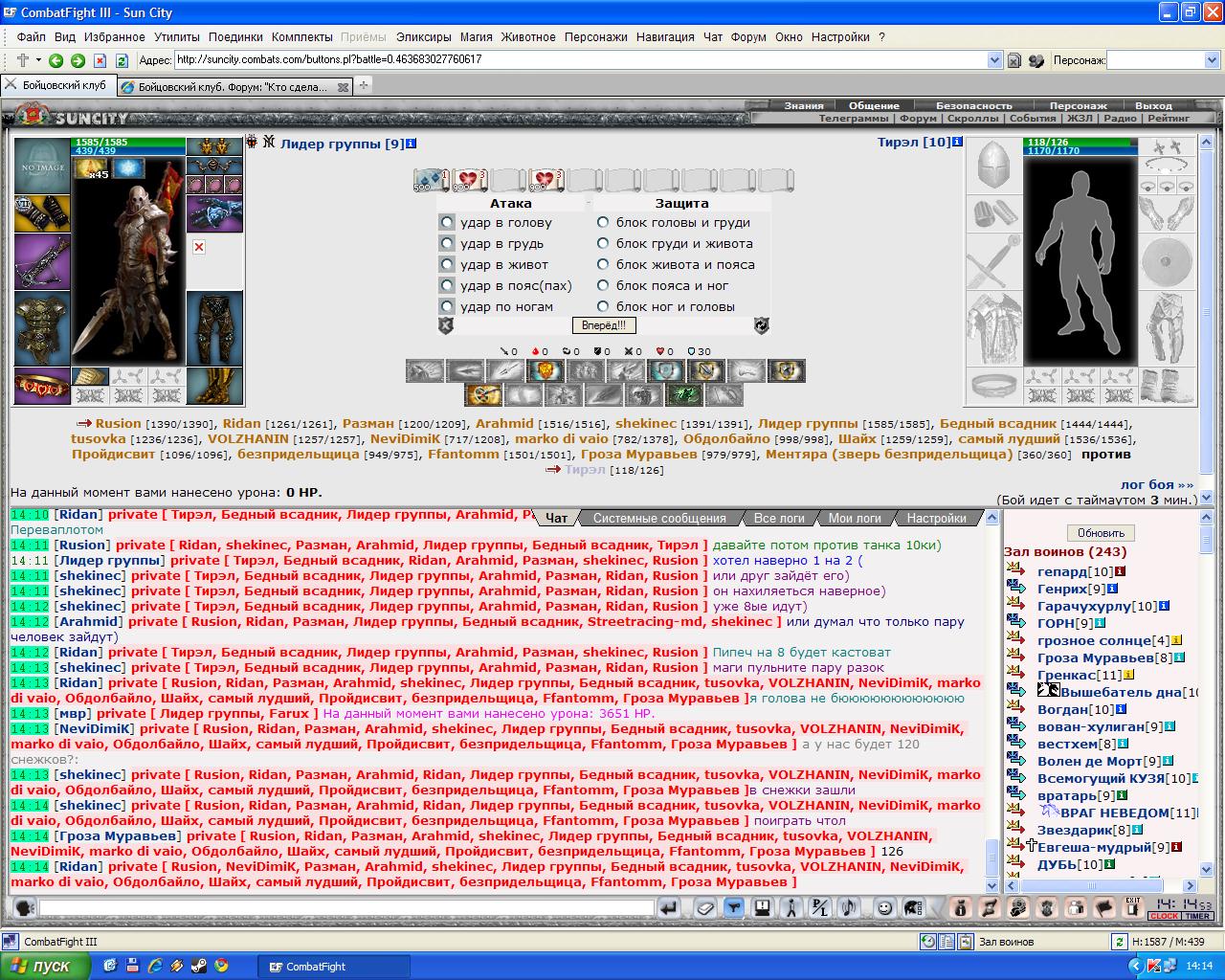Image resolution: width=1225 pixels, height=980 pixels.
Task: Click the refresh shield icon beside Вперёд
Action: (x=761, y=325)
